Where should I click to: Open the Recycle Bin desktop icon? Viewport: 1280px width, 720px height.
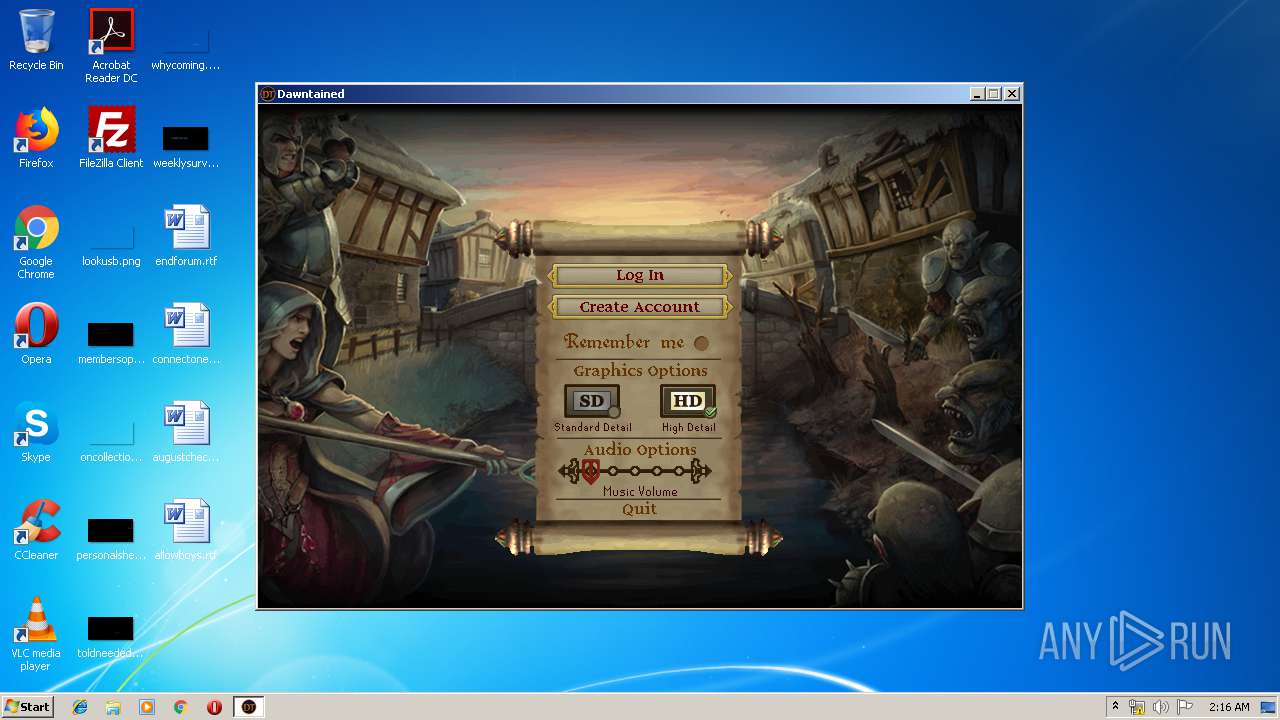(36, 40)
